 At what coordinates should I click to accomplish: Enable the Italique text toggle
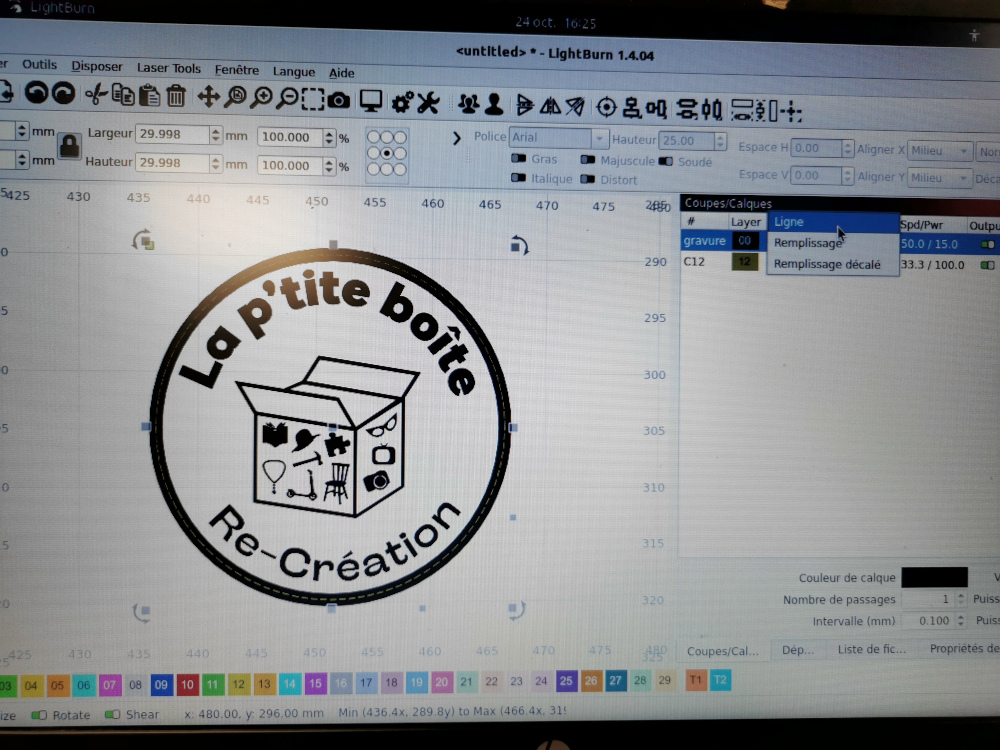(x=519, y=178)
